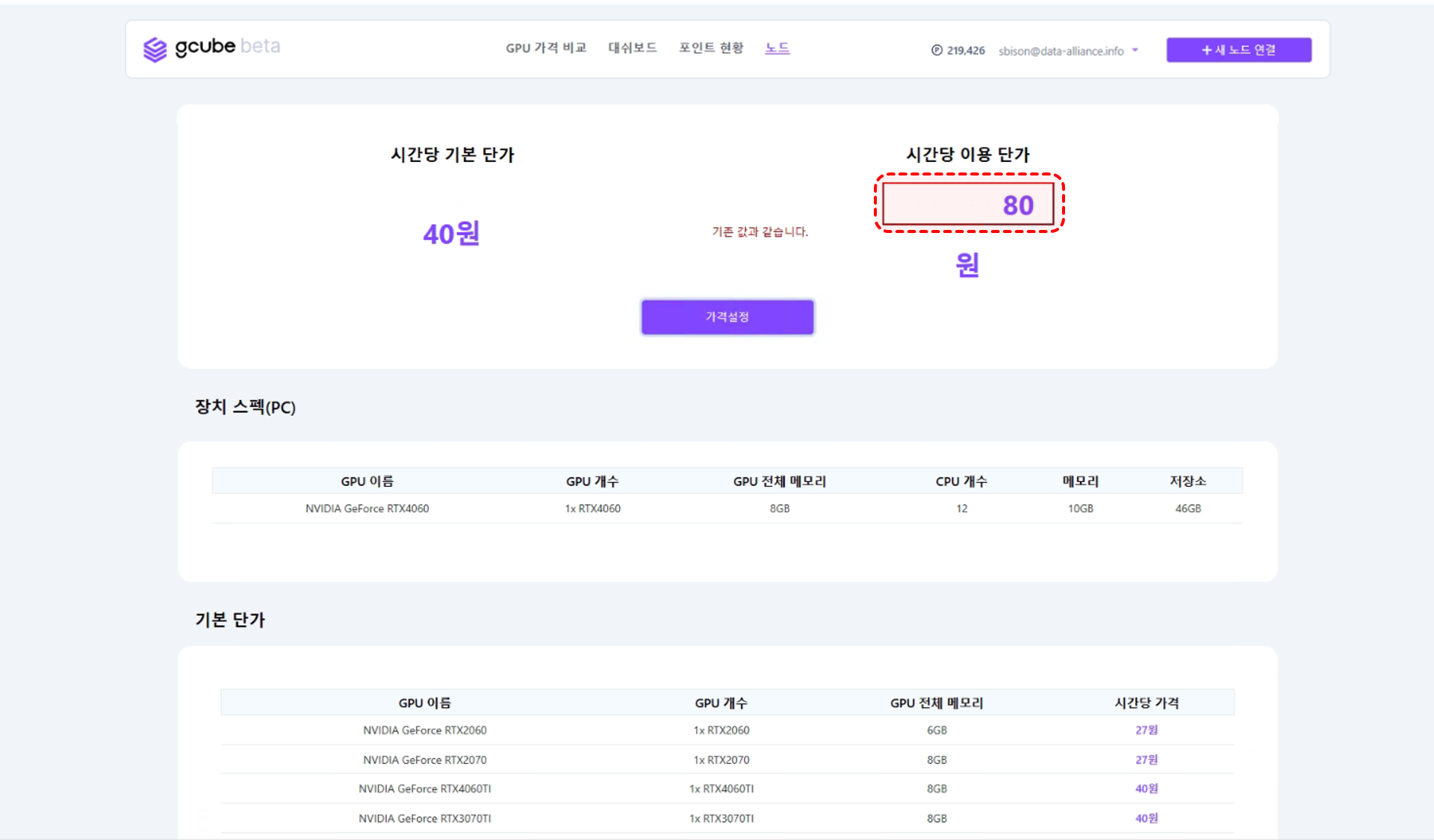Click the gcube logo icon
Viewport: 1434px width, 840px height.
tap(155, 49)
